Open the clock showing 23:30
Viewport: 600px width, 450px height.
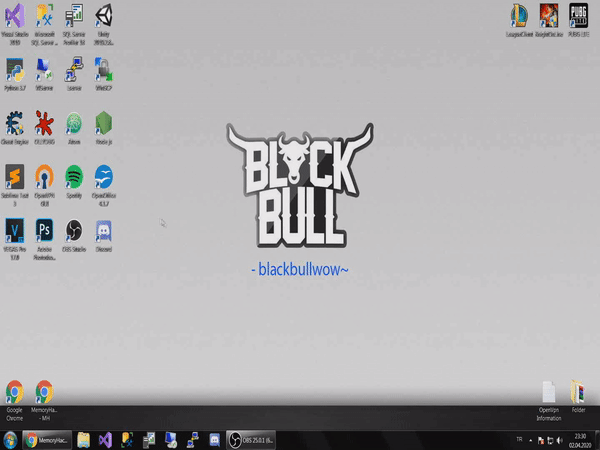pos(580,440)
